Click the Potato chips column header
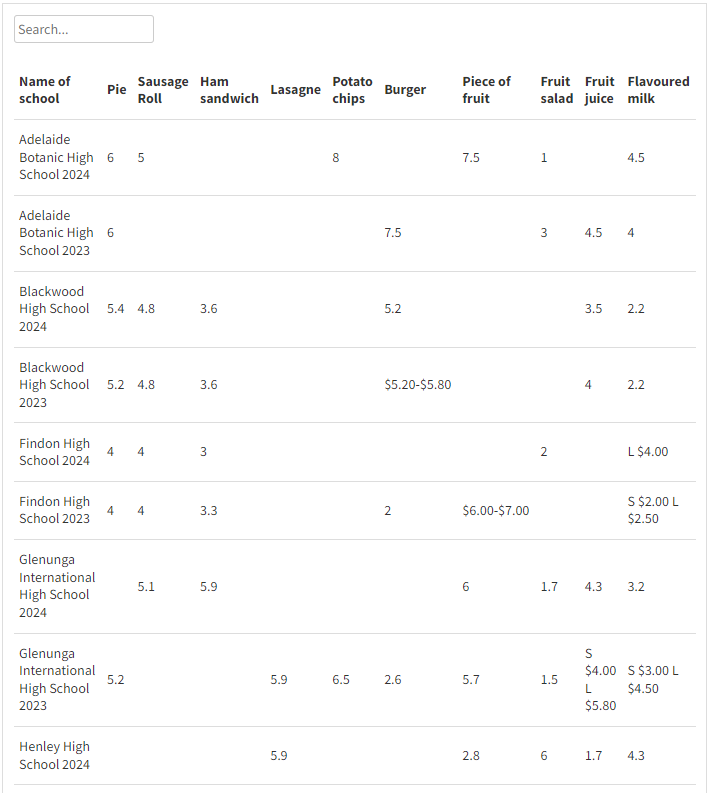This screenshot has height=793, width=710. pyautogui.click(x=352, y=90)
